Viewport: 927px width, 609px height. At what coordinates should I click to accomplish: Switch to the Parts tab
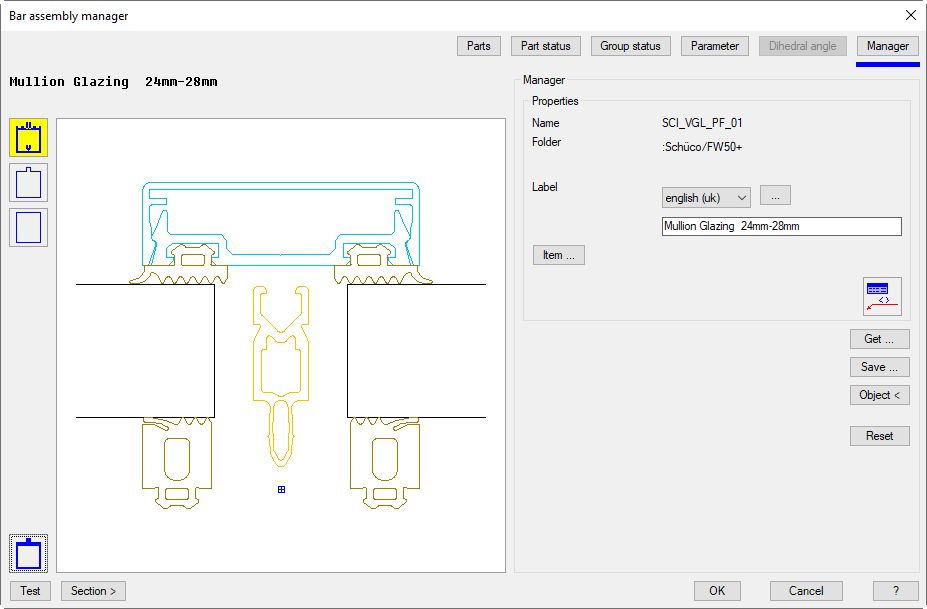pos(479,46)
